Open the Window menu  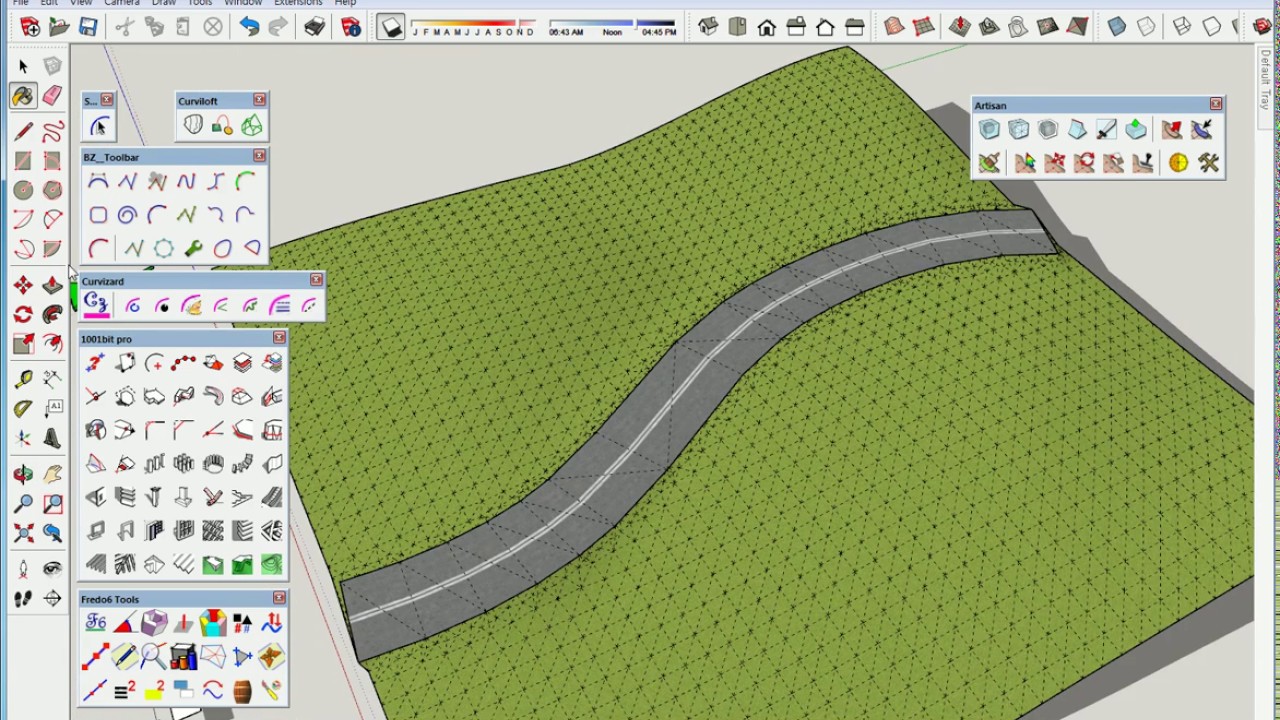pos(243,3)
